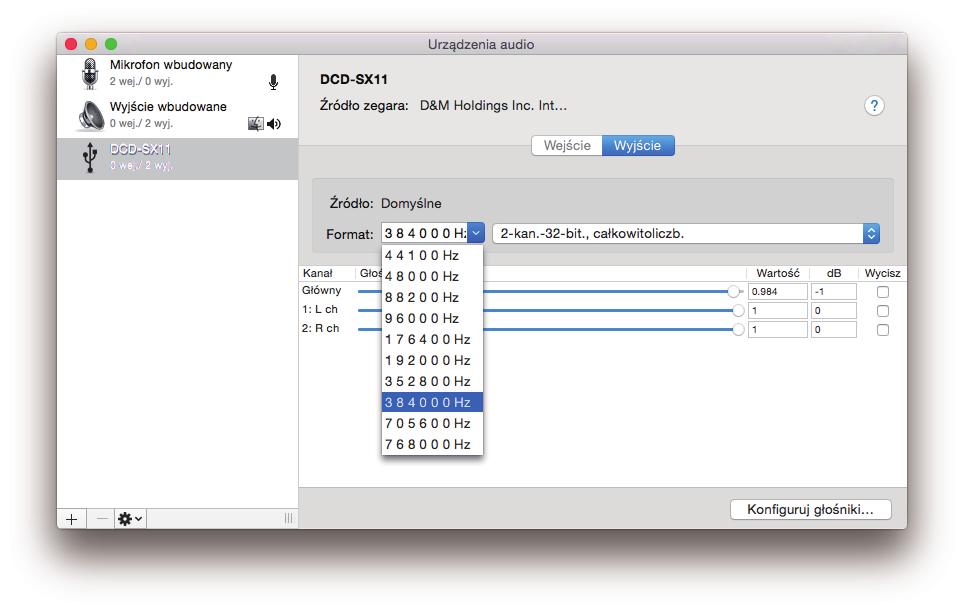Viewport: 964px width, 610px height.
Task: Click the USB icon of DCD-SX11
Action: point(90,157)
